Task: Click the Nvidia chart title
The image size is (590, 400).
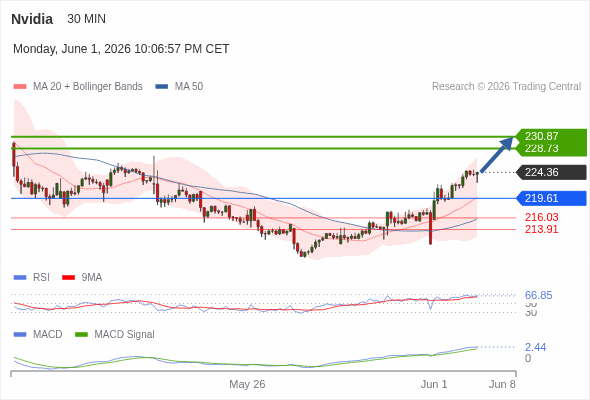Action: pyautogui.click(x=32, y=19)
